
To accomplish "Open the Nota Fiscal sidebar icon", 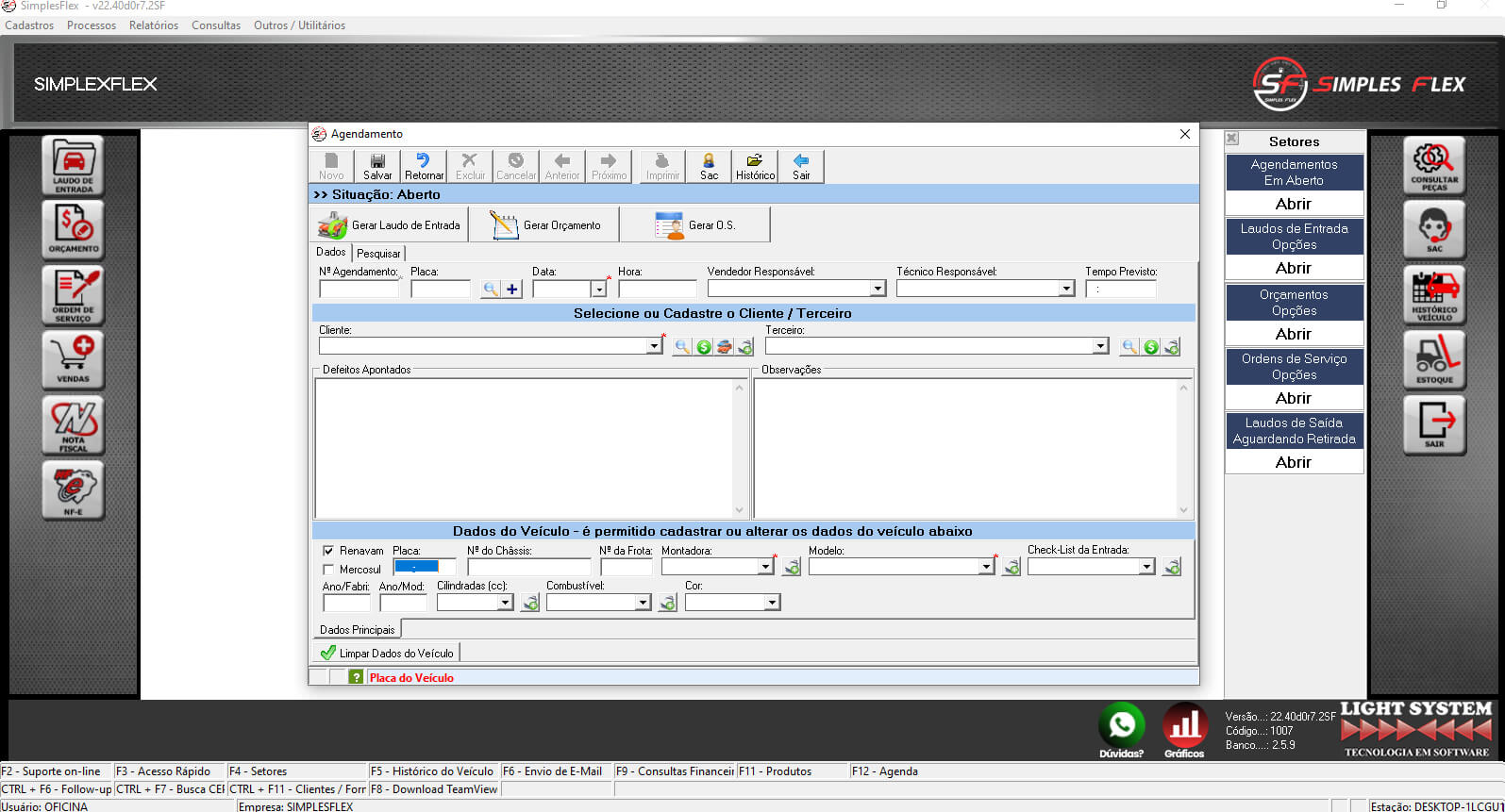I will pos(74,425).
